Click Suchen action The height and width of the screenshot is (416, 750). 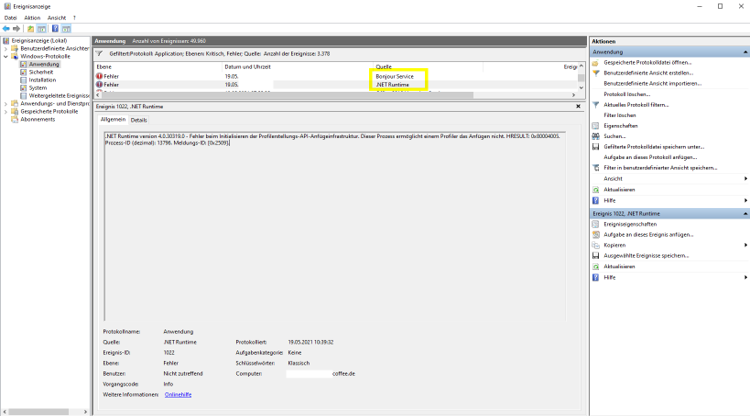[614, 136]
